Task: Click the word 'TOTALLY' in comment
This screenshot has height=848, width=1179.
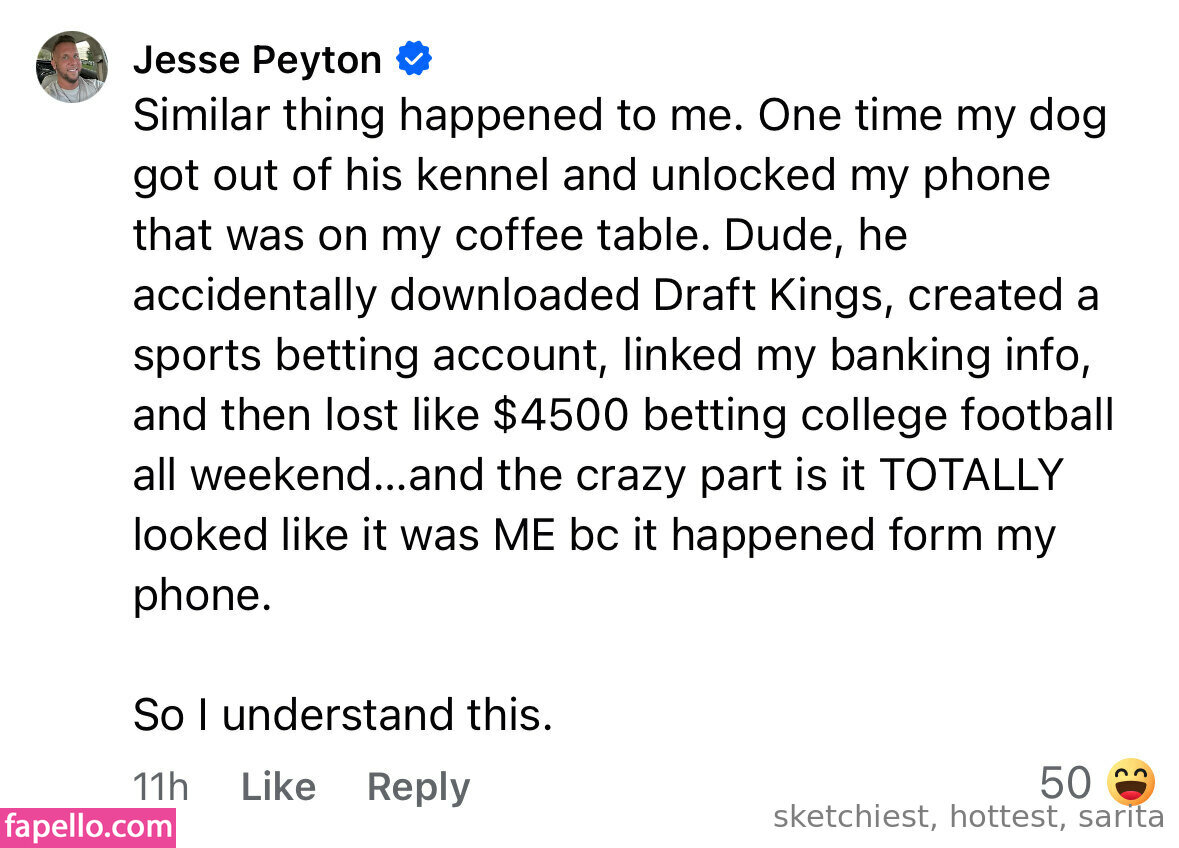Action: tap(970, 476)
